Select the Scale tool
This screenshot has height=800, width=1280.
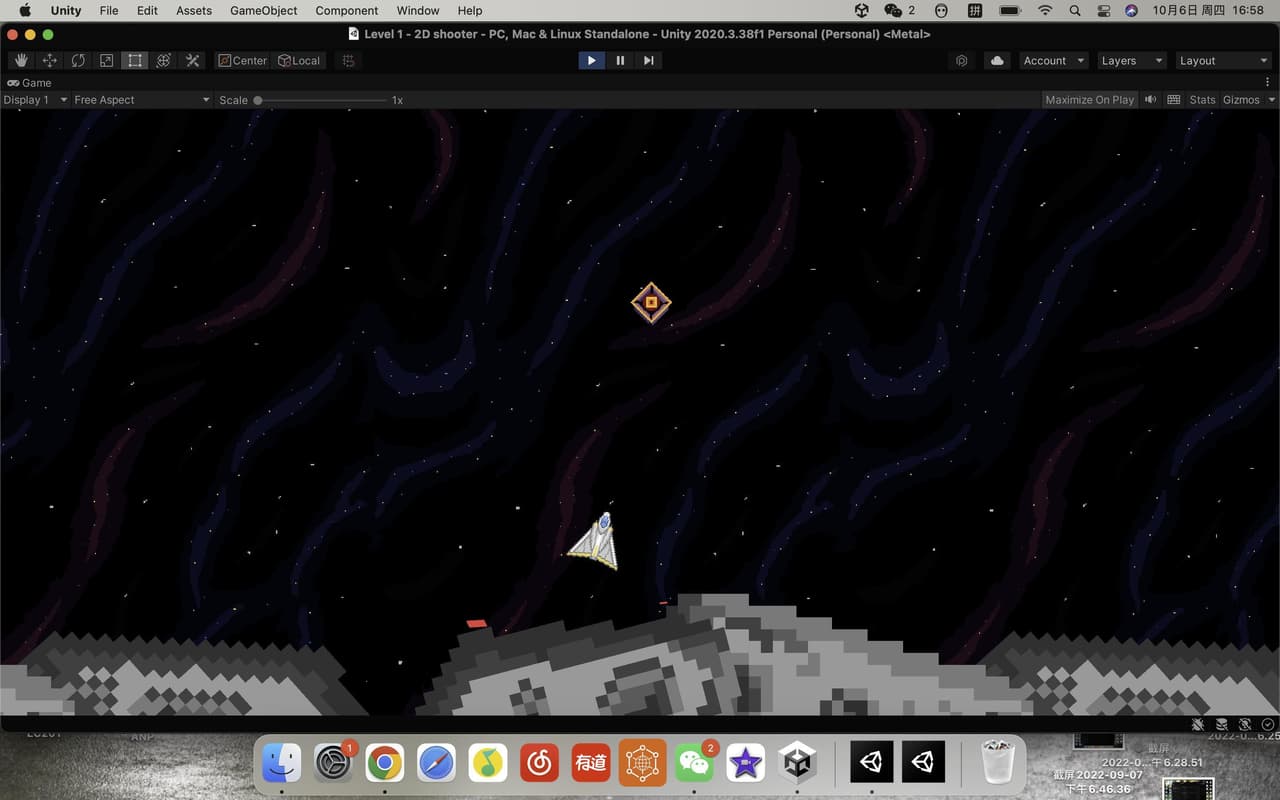coord(106,61)
